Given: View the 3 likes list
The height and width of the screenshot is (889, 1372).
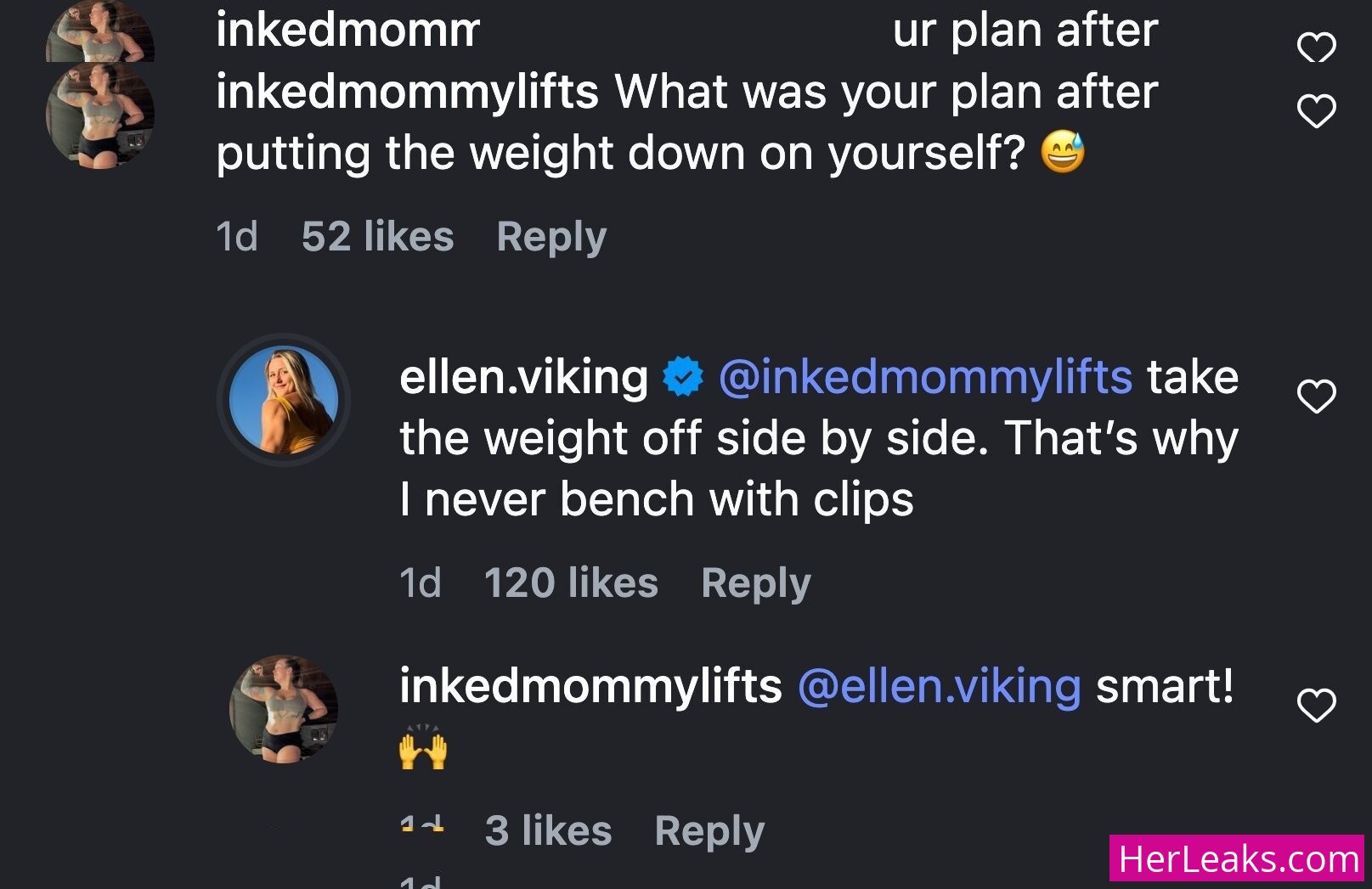Looking at the screenshot, I should (x=548, y=831).
